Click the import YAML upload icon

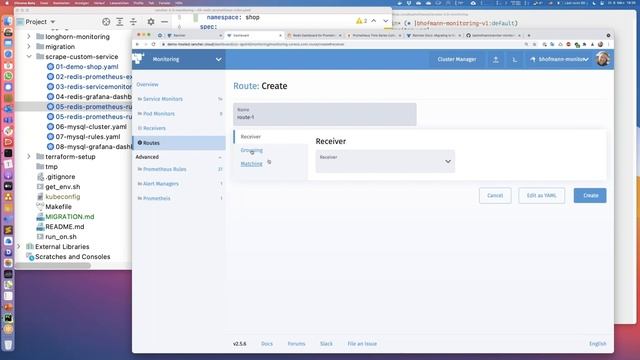click(496, 60)
